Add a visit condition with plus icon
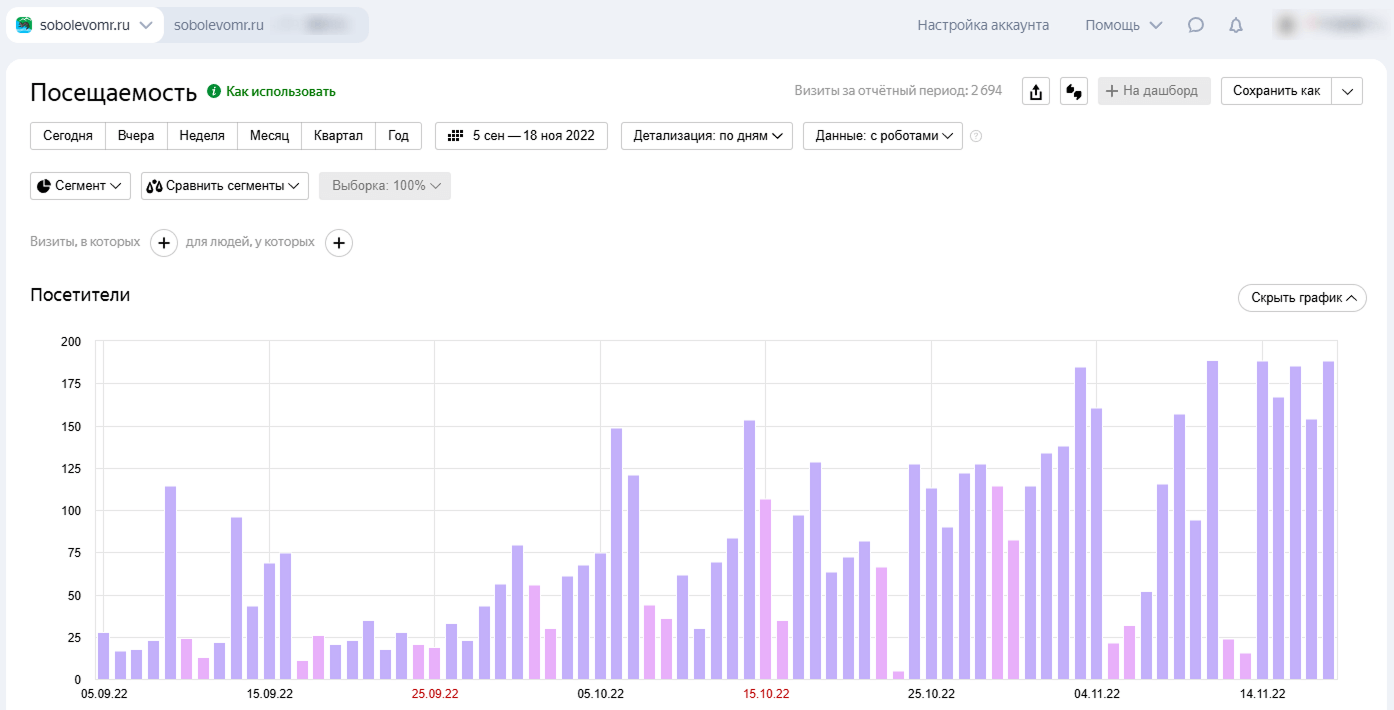Screen dimensions: 1394x710 coord(164,242)
